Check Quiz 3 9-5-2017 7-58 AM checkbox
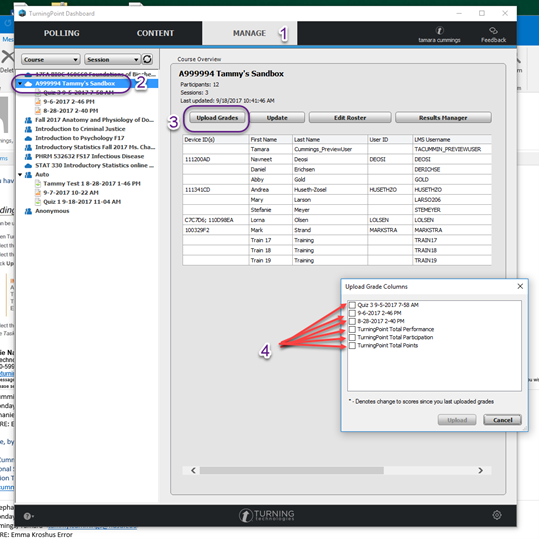This screenshot has width=539, height=539. click(352, 305)
